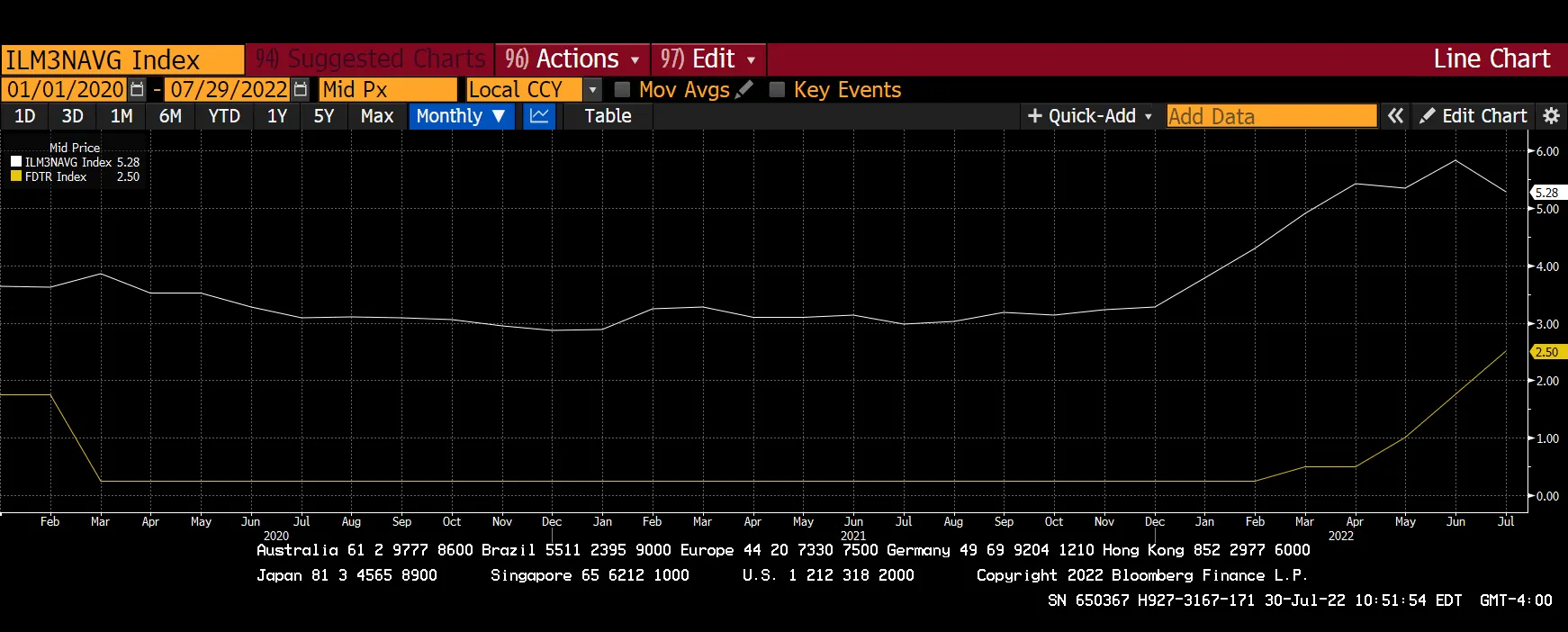Select the 5Y range tab
1568x632 pixels.
tap(324, 116)
